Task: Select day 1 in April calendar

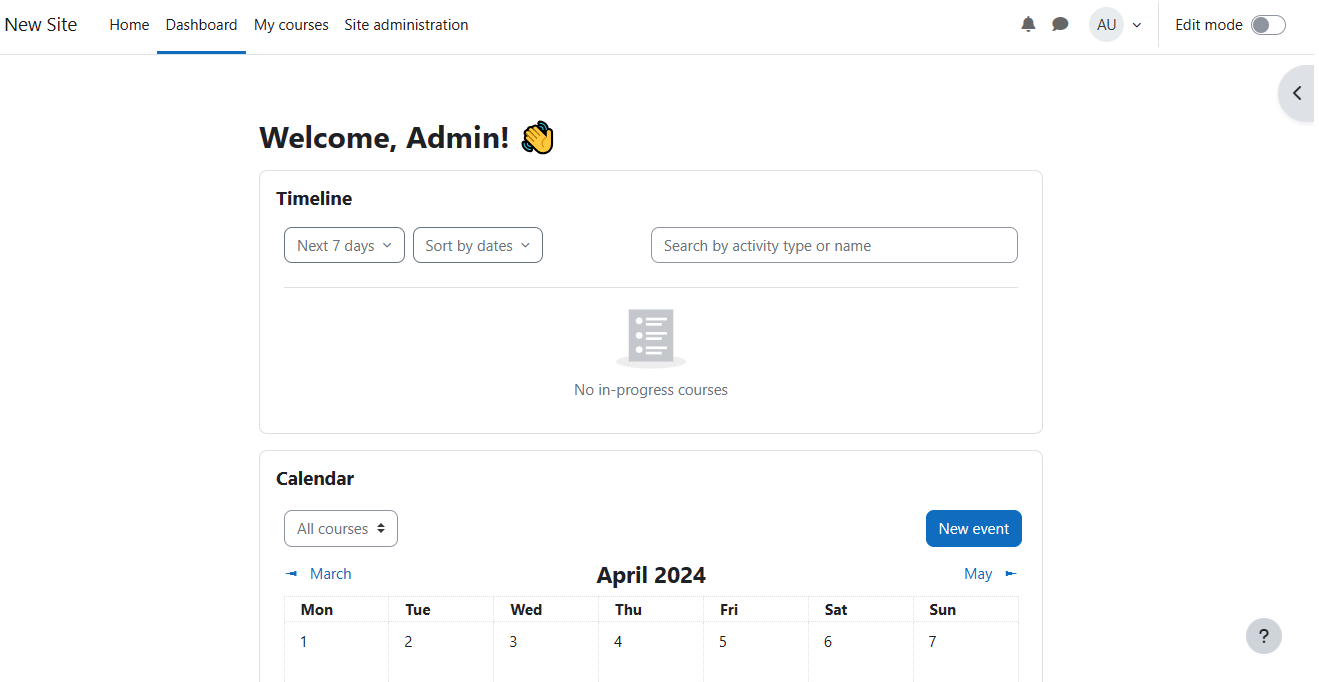Action: 304,642
